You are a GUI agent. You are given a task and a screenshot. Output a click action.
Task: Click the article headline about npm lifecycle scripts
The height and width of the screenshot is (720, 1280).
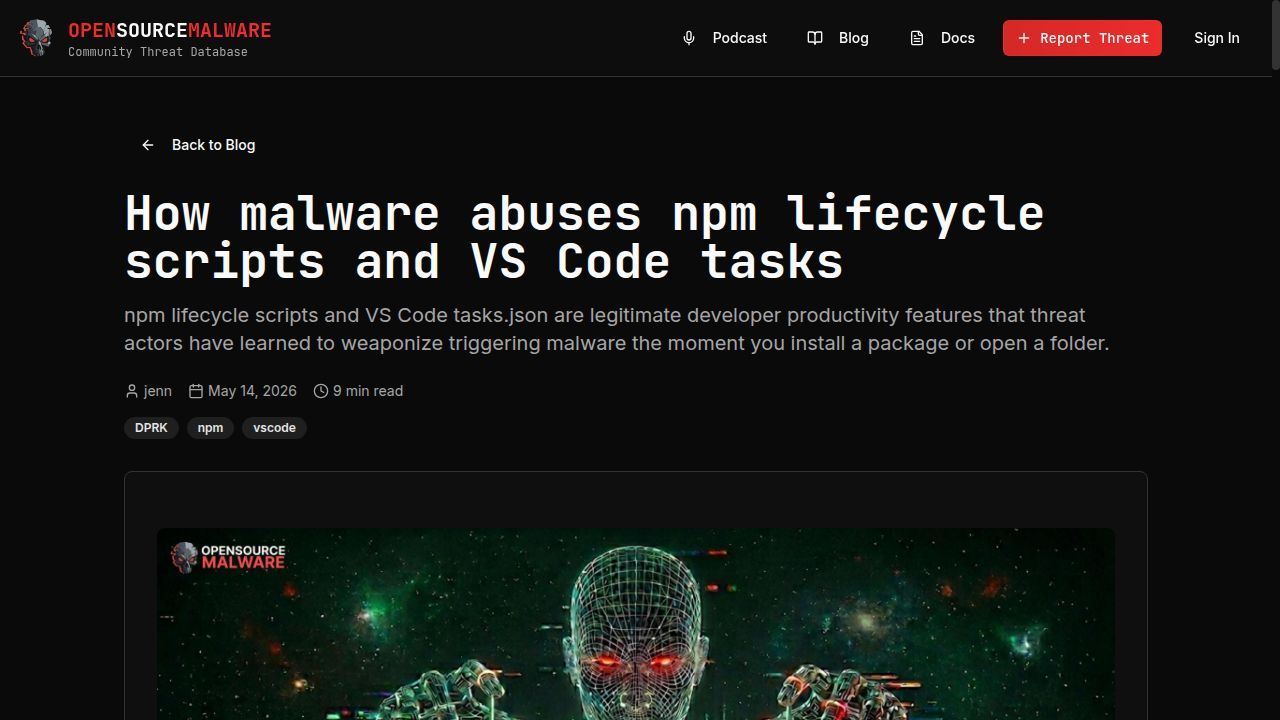[584, 238]
